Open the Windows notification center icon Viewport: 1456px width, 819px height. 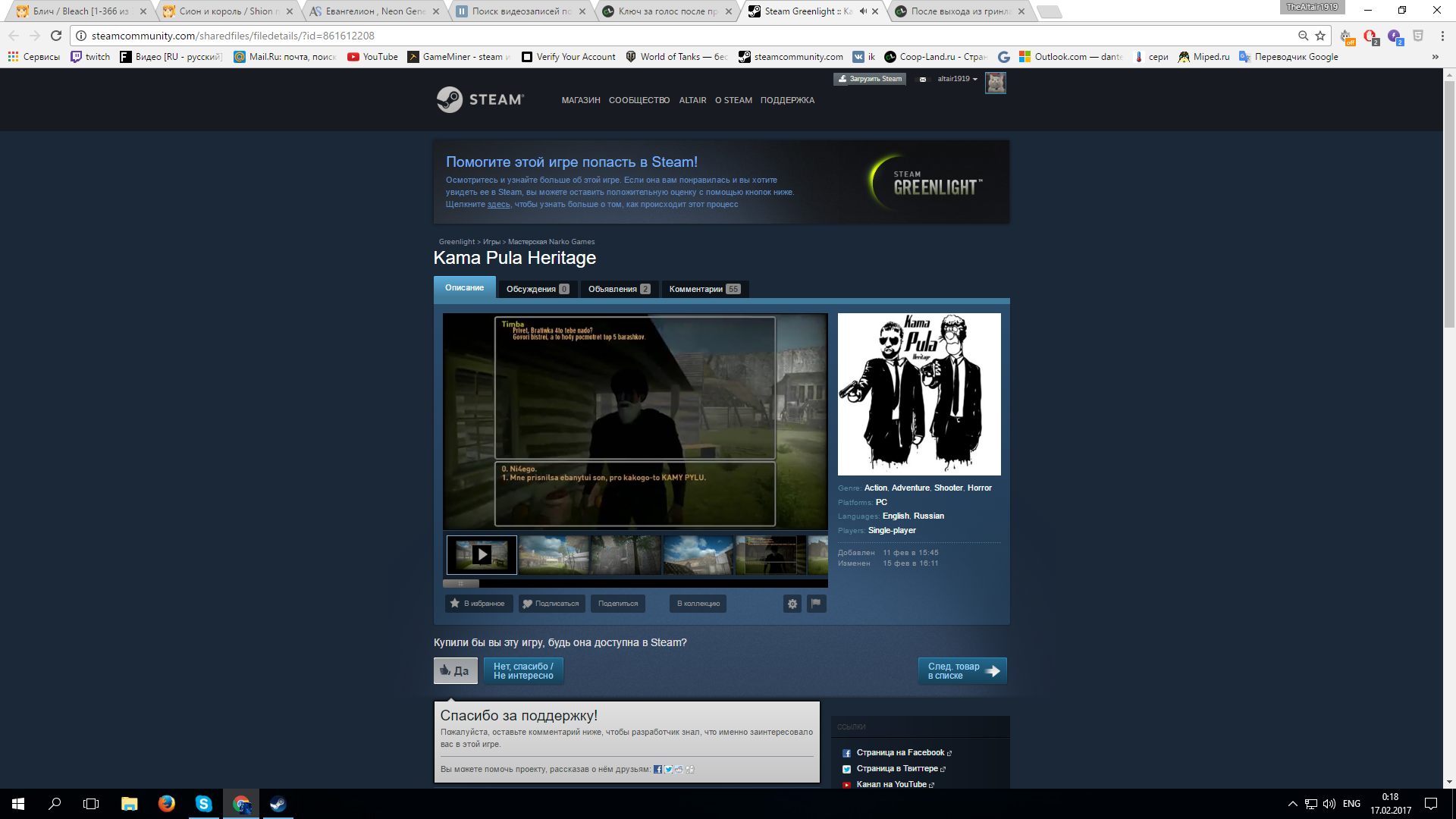(1431, 804)
